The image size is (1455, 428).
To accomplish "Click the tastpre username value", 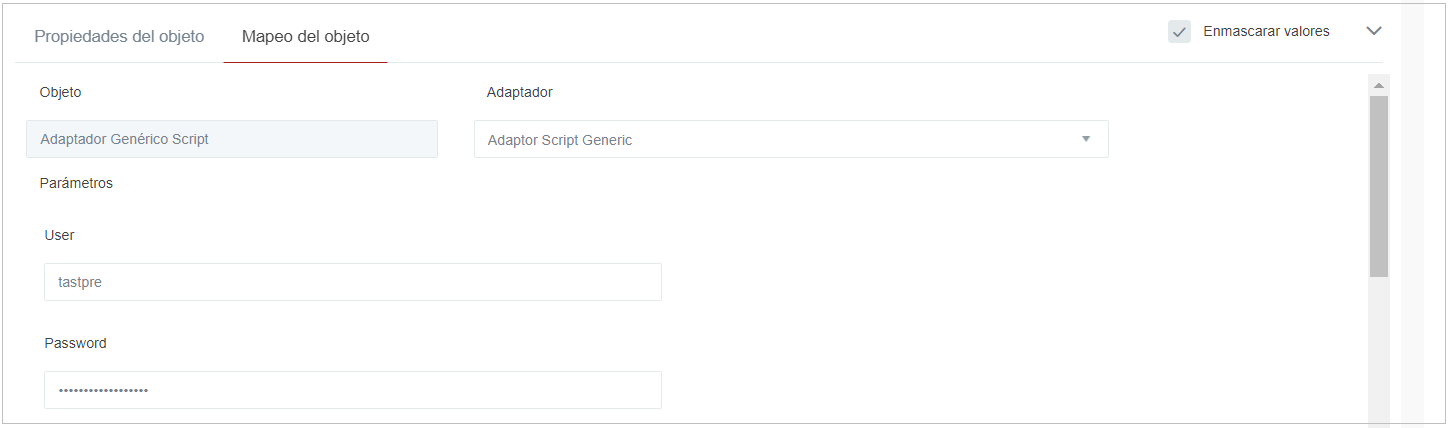I will pos(80,282).
